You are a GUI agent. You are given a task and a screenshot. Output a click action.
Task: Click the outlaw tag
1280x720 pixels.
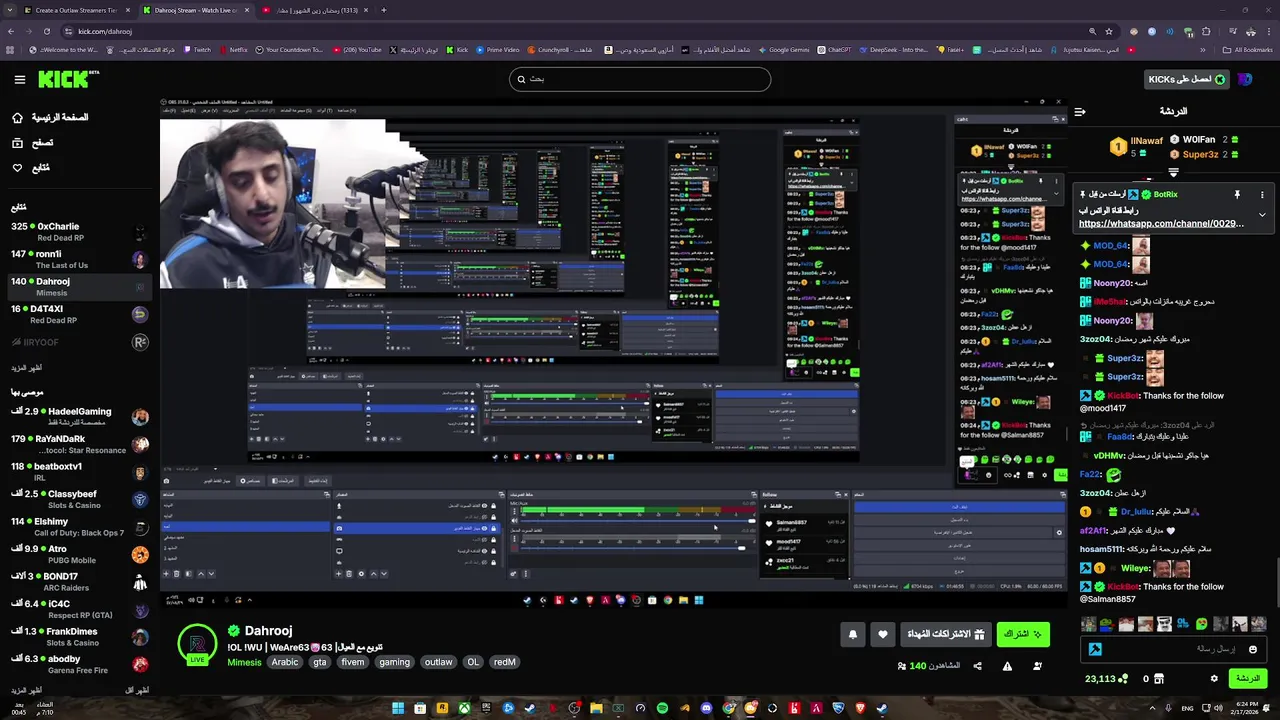pos(438,662)
